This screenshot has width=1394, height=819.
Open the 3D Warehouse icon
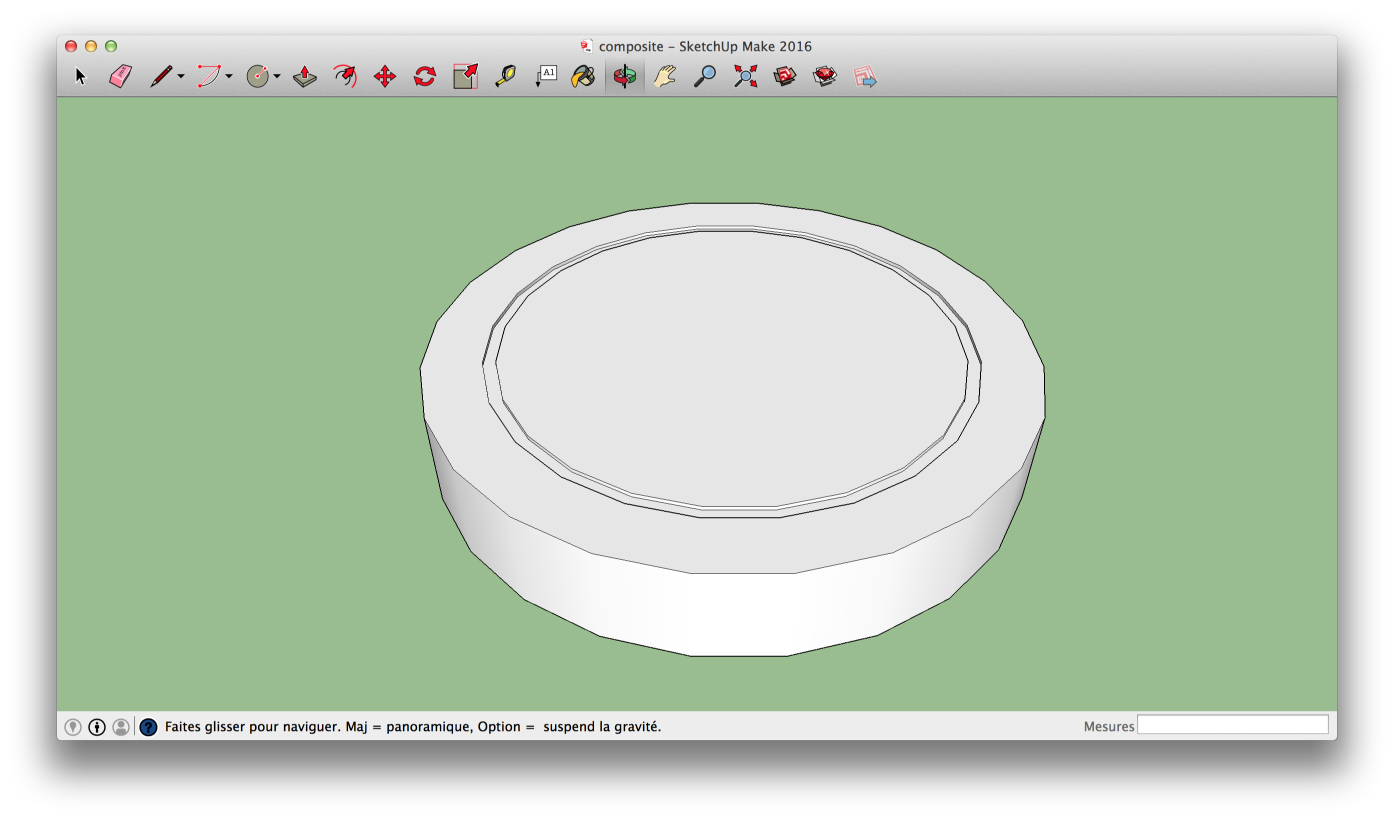785,76
